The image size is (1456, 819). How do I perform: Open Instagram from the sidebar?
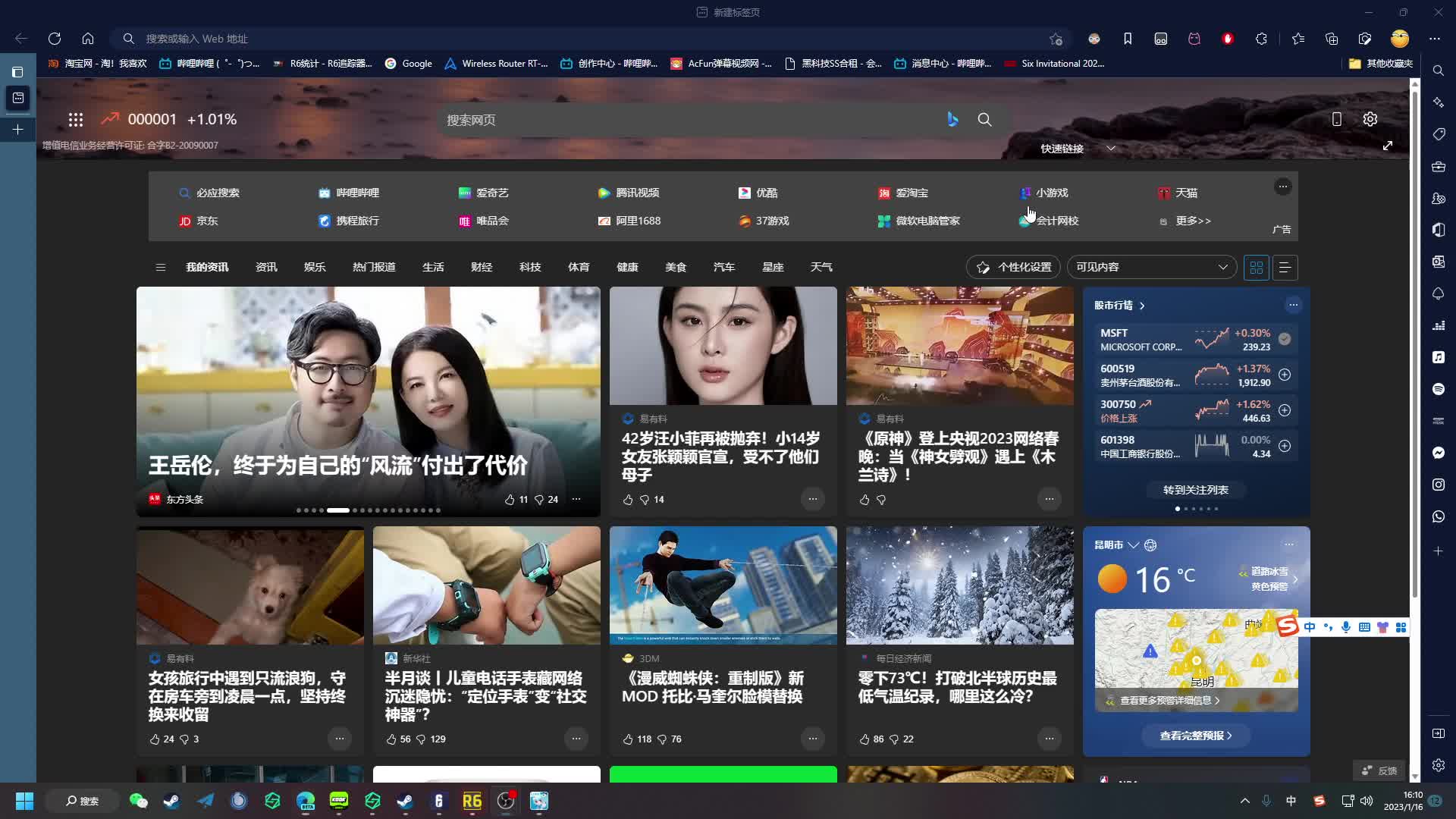coord(1439,485)
